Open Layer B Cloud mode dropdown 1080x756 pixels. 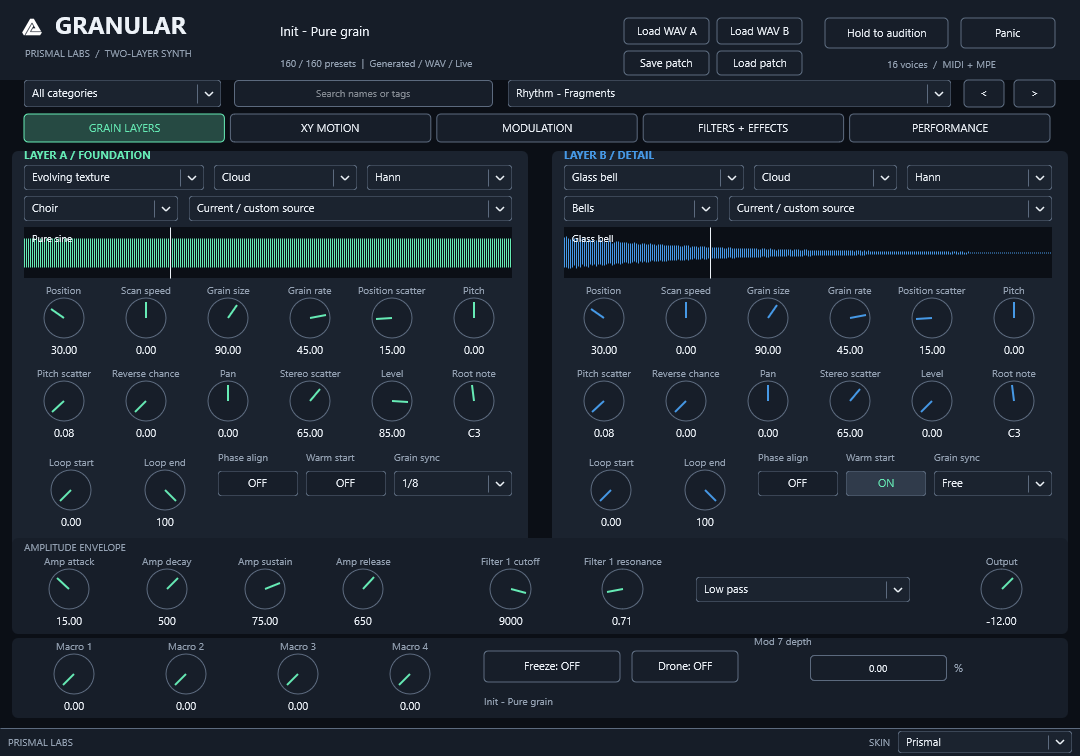click(x=825, y=178)
